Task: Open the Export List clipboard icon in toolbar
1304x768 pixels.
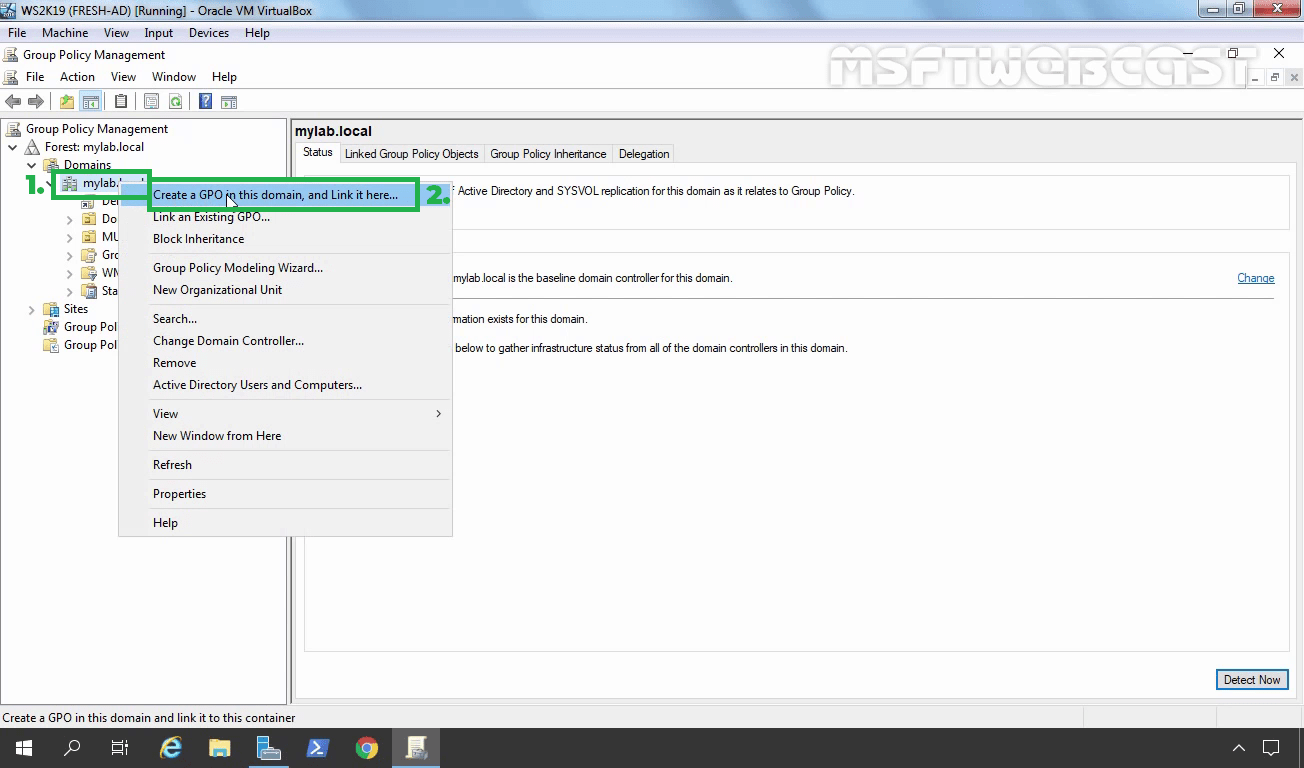Action: tap(121, 100)
